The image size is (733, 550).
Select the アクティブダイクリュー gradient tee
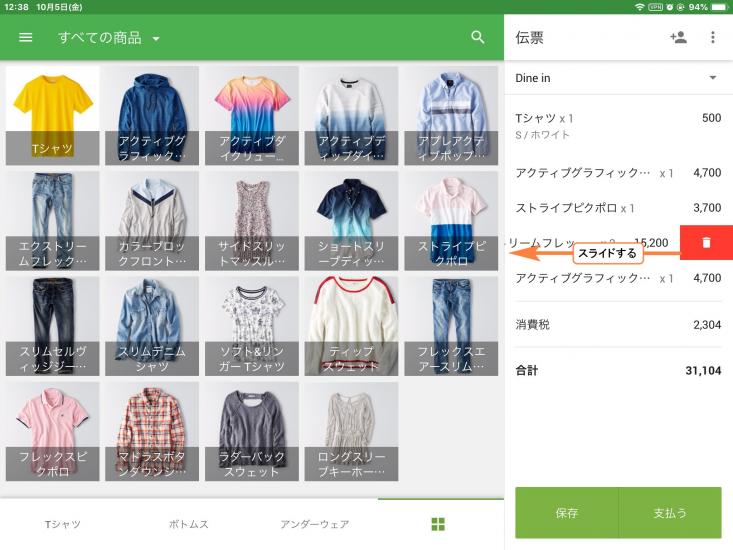point(252,115)
